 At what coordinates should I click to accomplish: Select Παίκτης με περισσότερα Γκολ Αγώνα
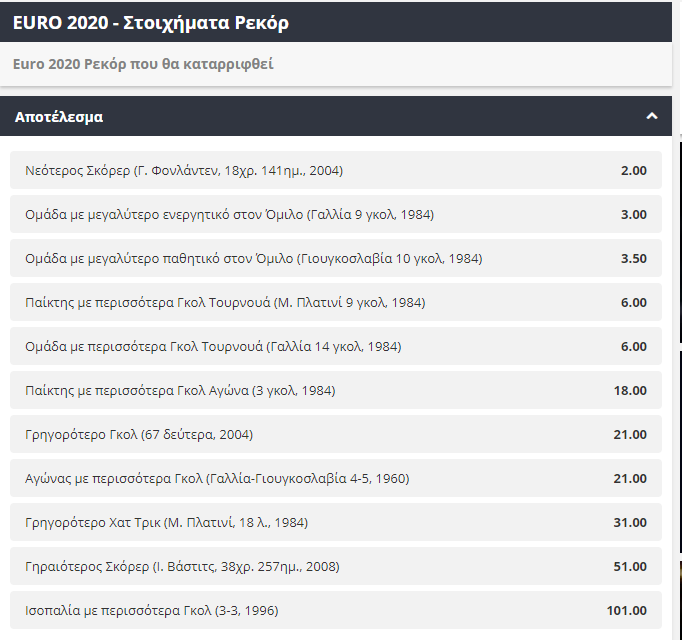click(336, 390)
